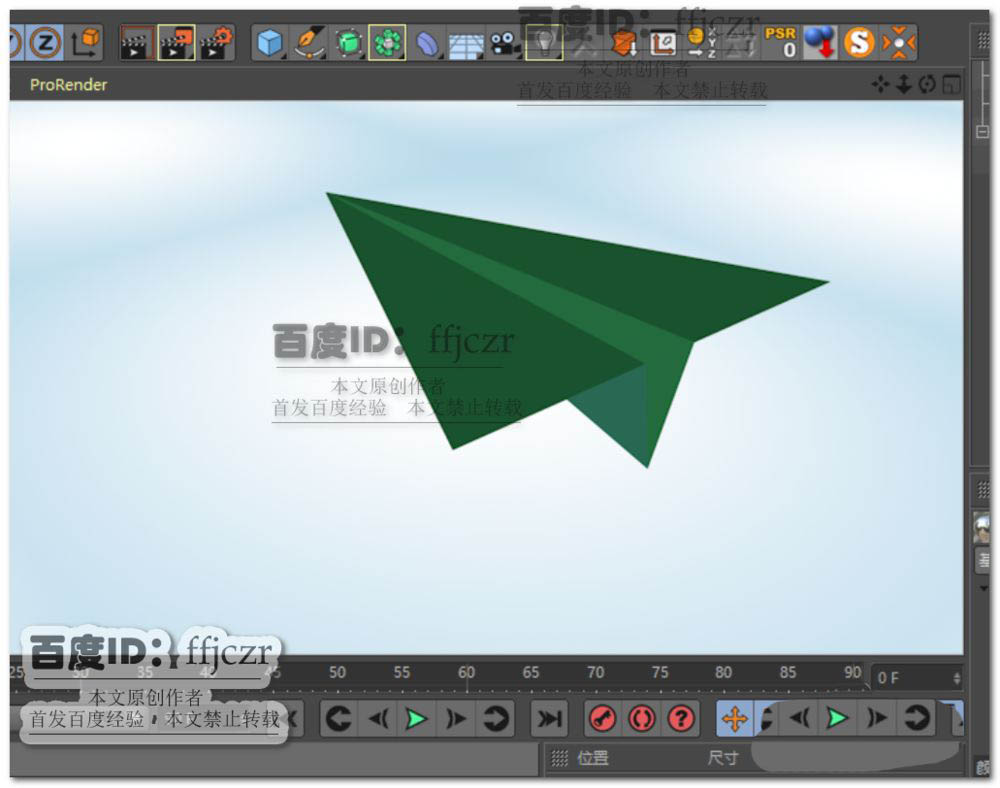Click the yellow sphere XYZ icon
Viewport: 1000px width, 788px height.
tap(702, 43)
